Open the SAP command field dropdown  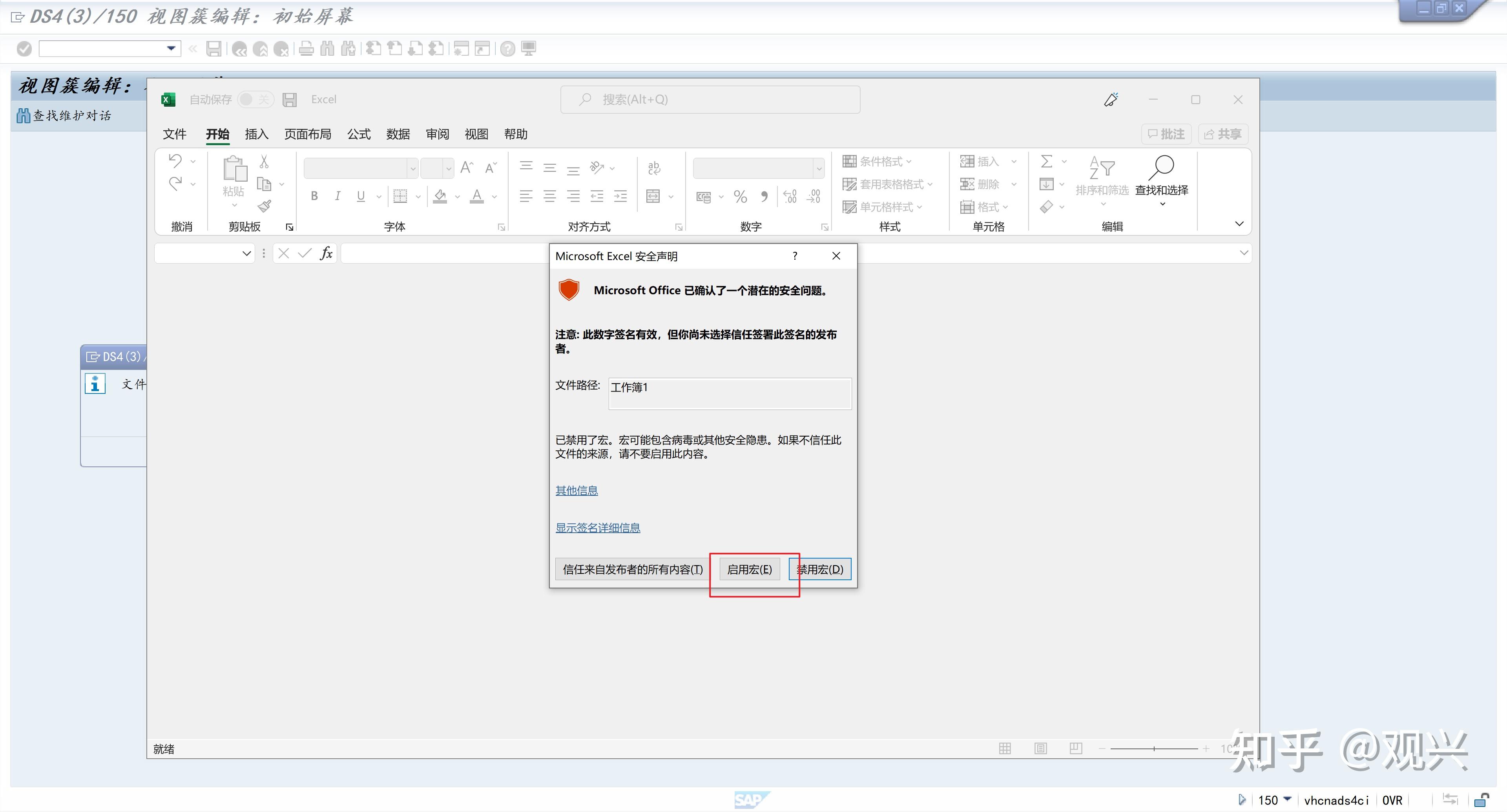point(171,49)
